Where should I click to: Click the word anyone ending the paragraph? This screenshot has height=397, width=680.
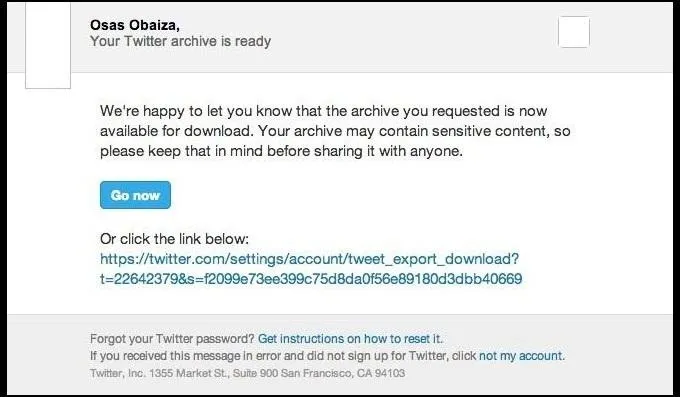tap(435, 151)
